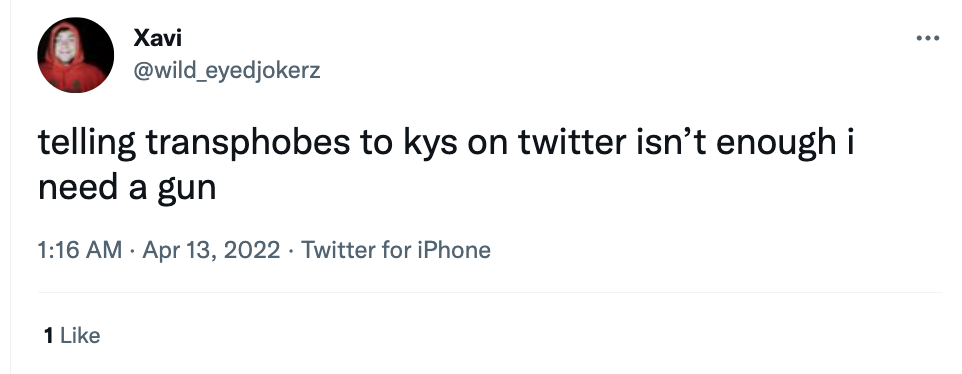Click the dot separator before Twitter for iPhone

pyautogui.click(x=291, y=251)
